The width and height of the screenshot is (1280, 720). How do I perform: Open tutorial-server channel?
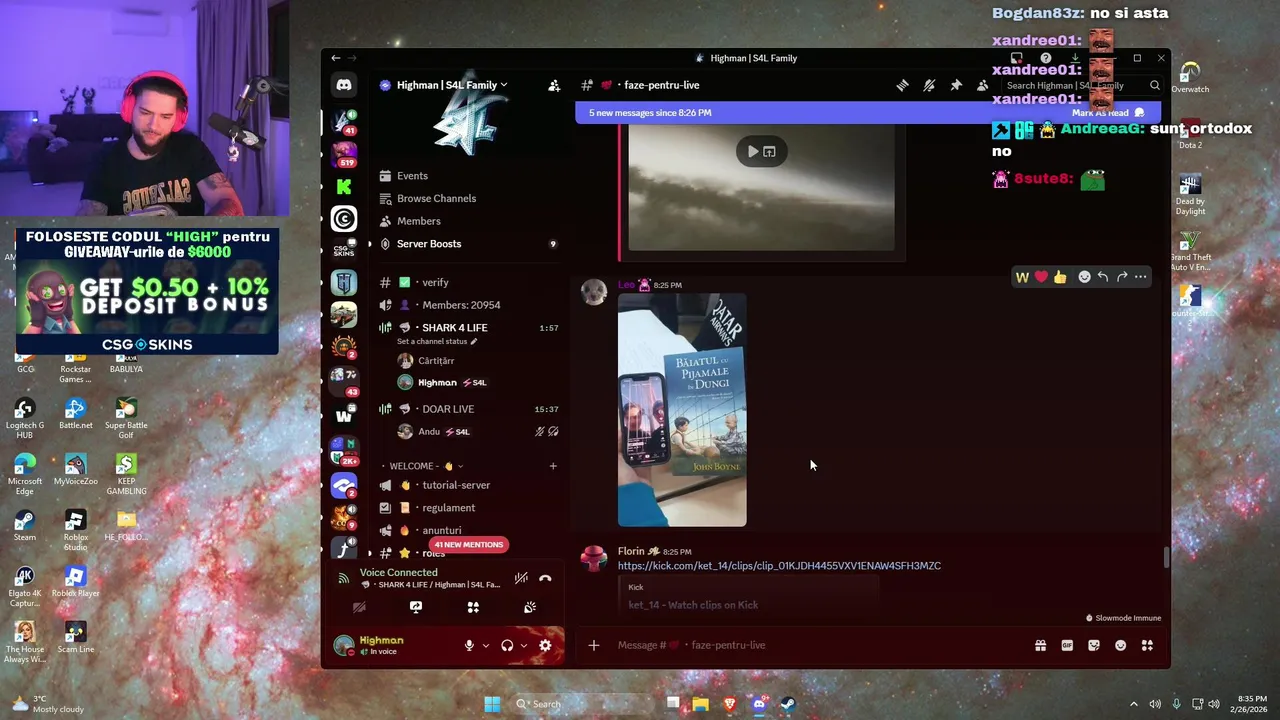pos(456,485)
